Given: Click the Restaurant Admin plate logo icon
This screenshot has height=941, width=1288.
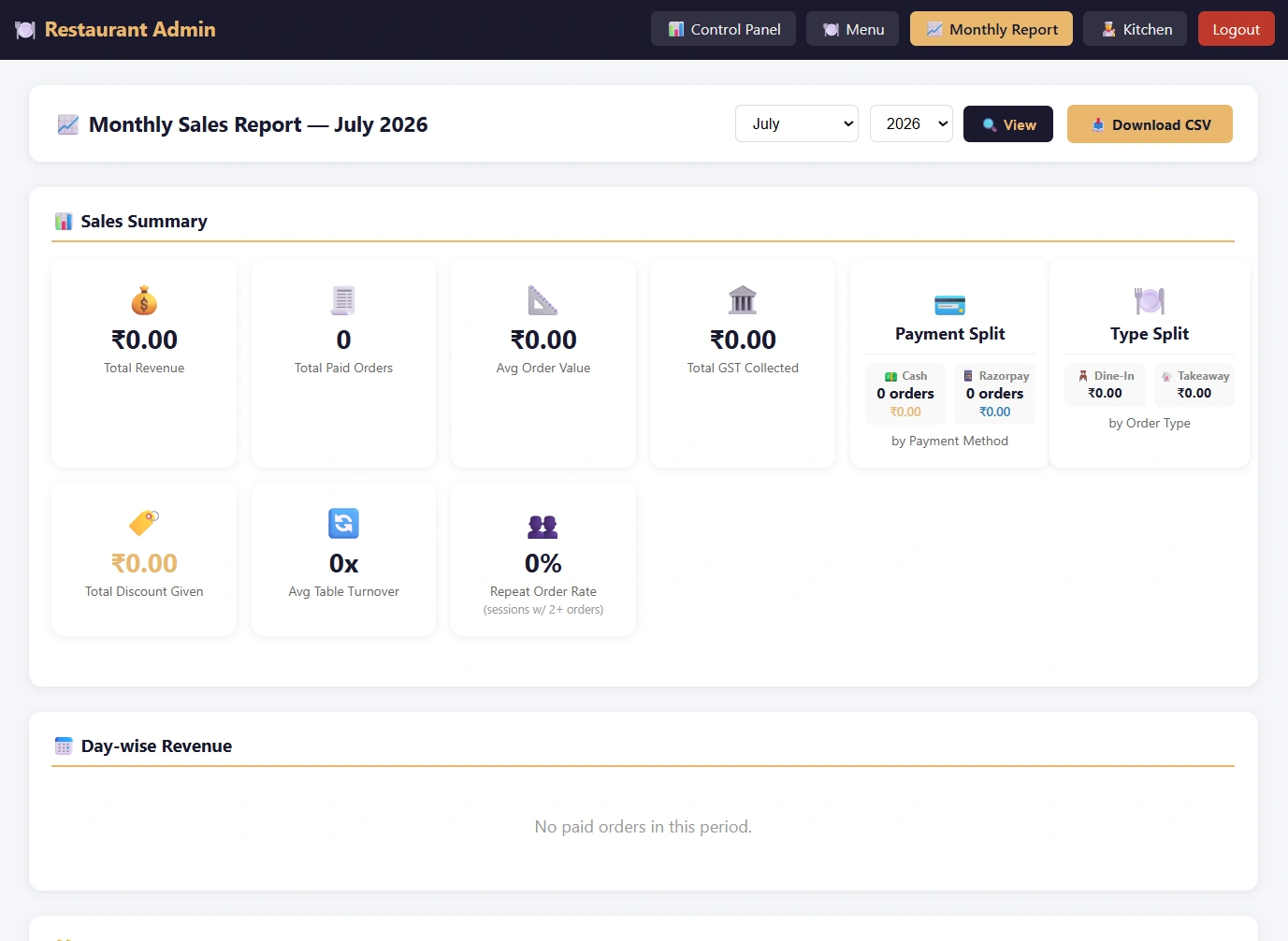Looking at the screenshot, I should [25, 30].
